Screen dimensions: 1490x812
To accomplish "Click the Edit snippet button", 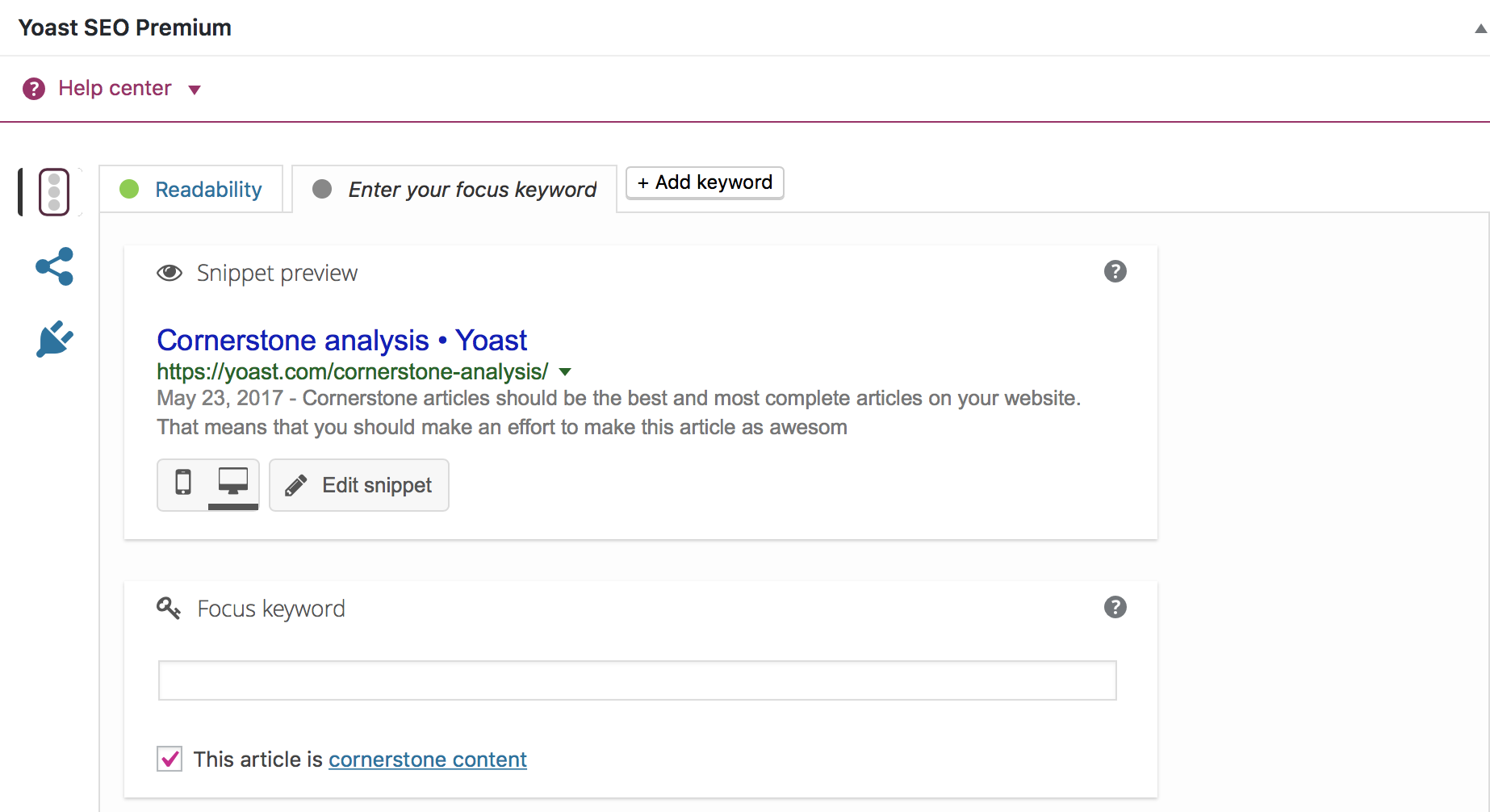I will (359, 485).
